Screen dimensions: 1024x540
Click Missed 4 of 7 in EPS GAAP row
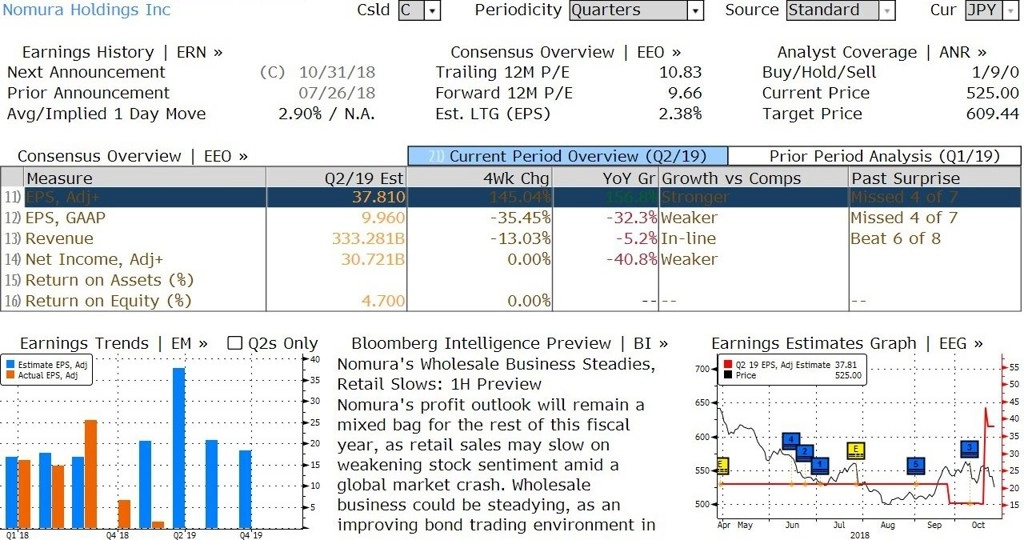(x=904, y=218)
